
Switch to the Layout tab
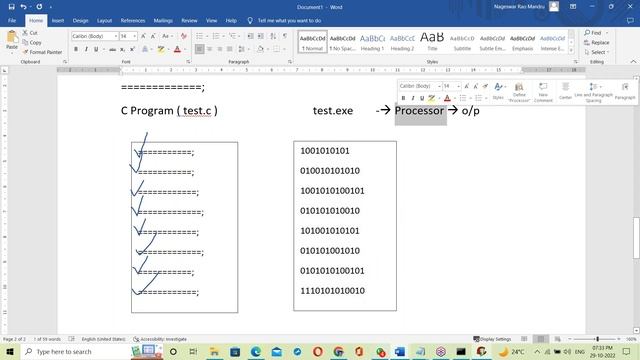[104, 20]
